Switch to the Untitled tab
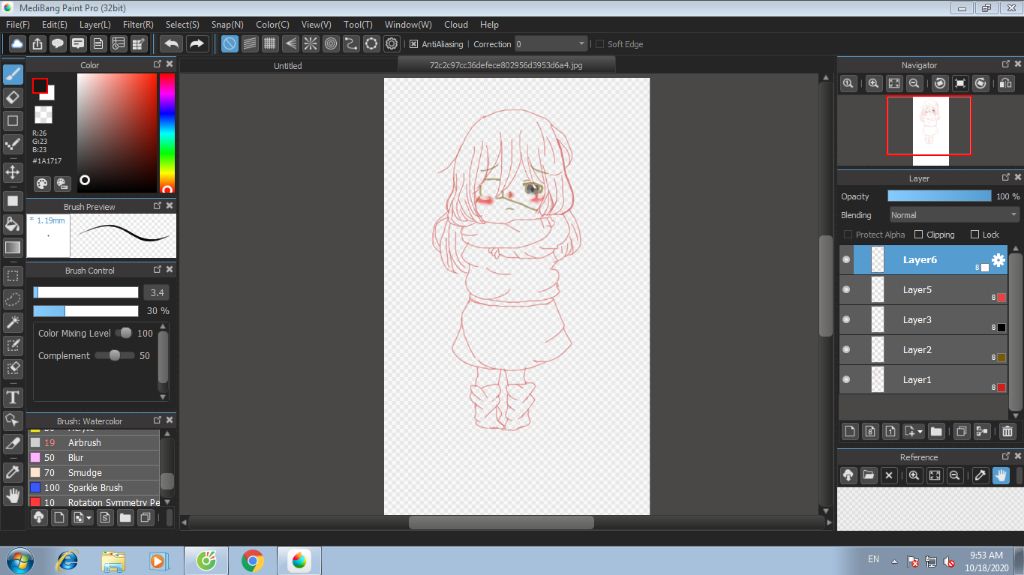Image resolution: width=1024 pixels, height=575 pixels. [287, 65]
